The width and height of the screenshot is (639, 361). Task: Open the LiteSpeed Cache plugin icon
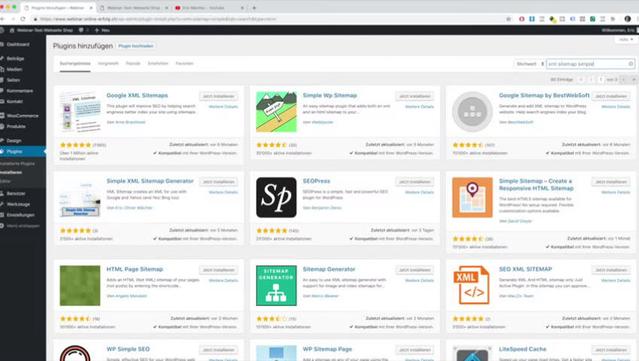472,353
